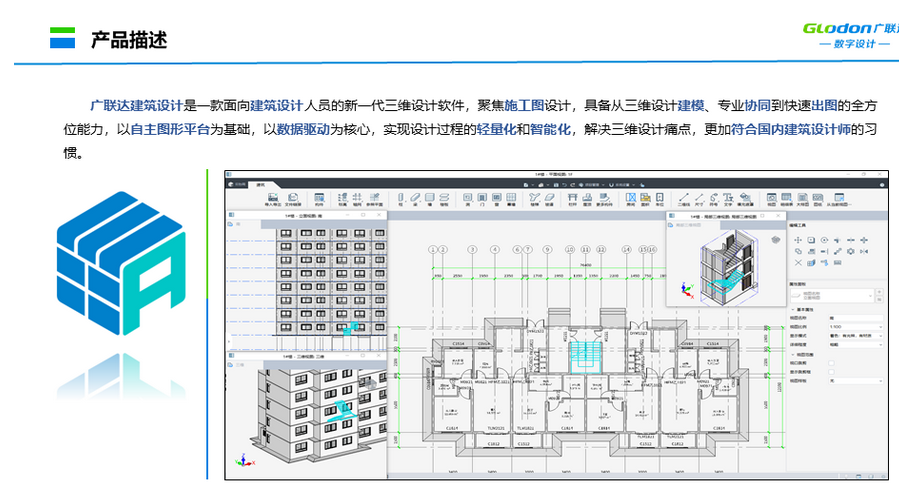
Task: Open the 详细程度 detail level dropdown
Action: point(856,345)
